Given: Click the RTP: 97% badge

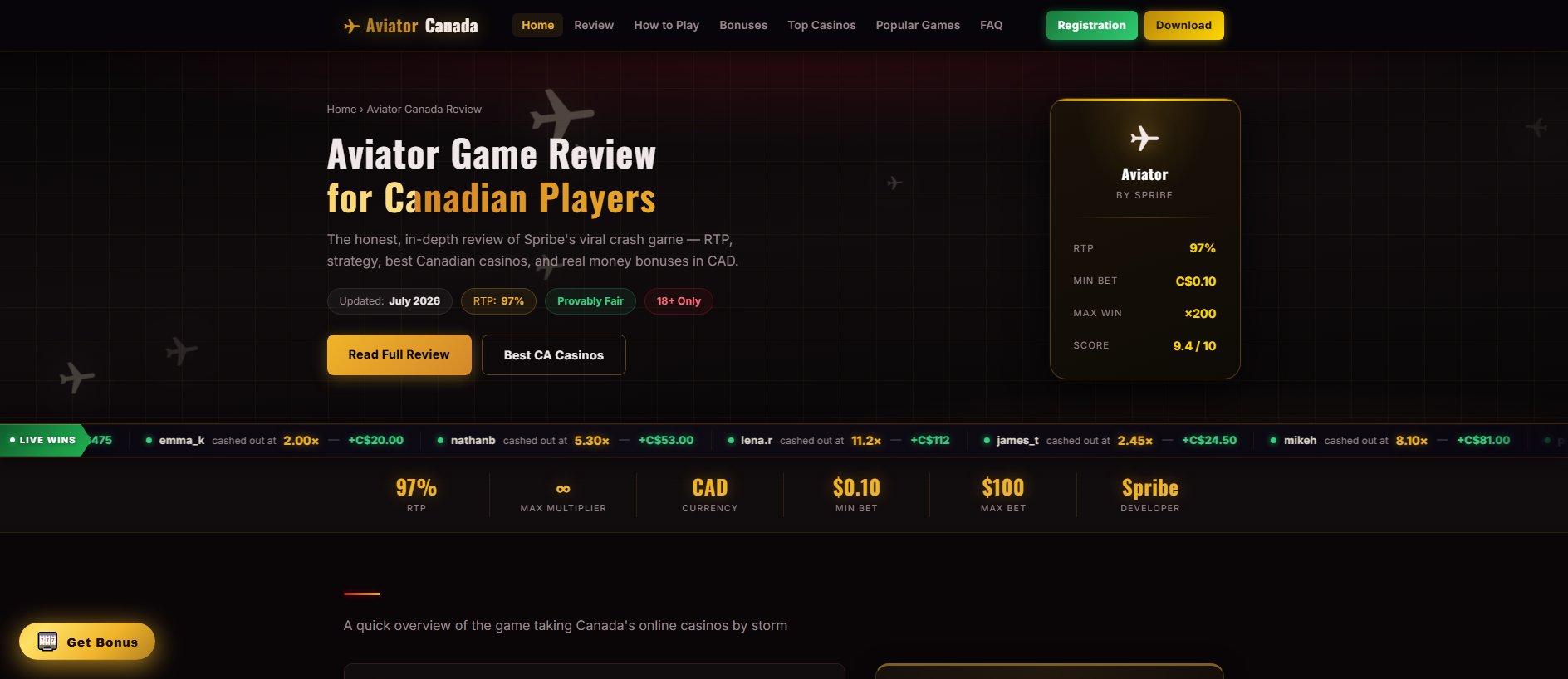Looking at the screenshot, I should coord(498,301).
